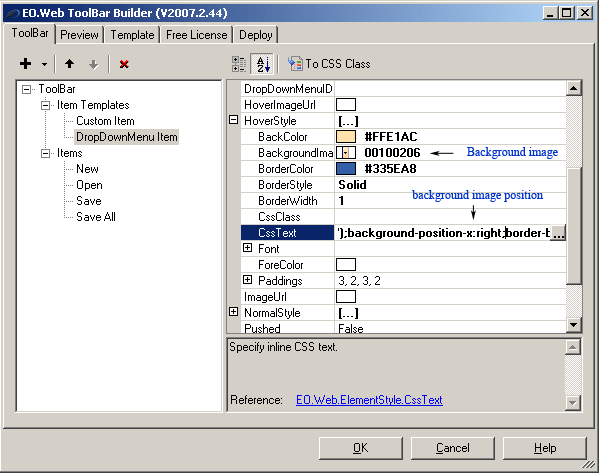Open the Deploy tab
Viewport: 599px width, 473px height.
(256, 35)
